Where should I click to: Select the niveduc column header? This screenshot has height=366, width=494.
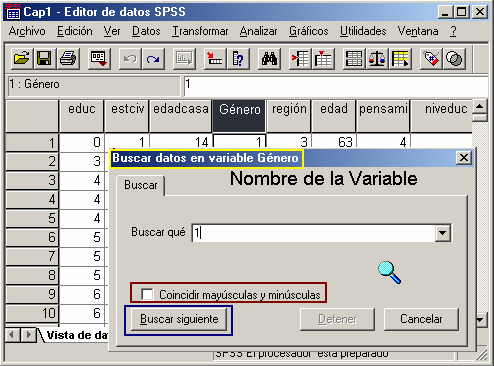[x=442, y=115]
